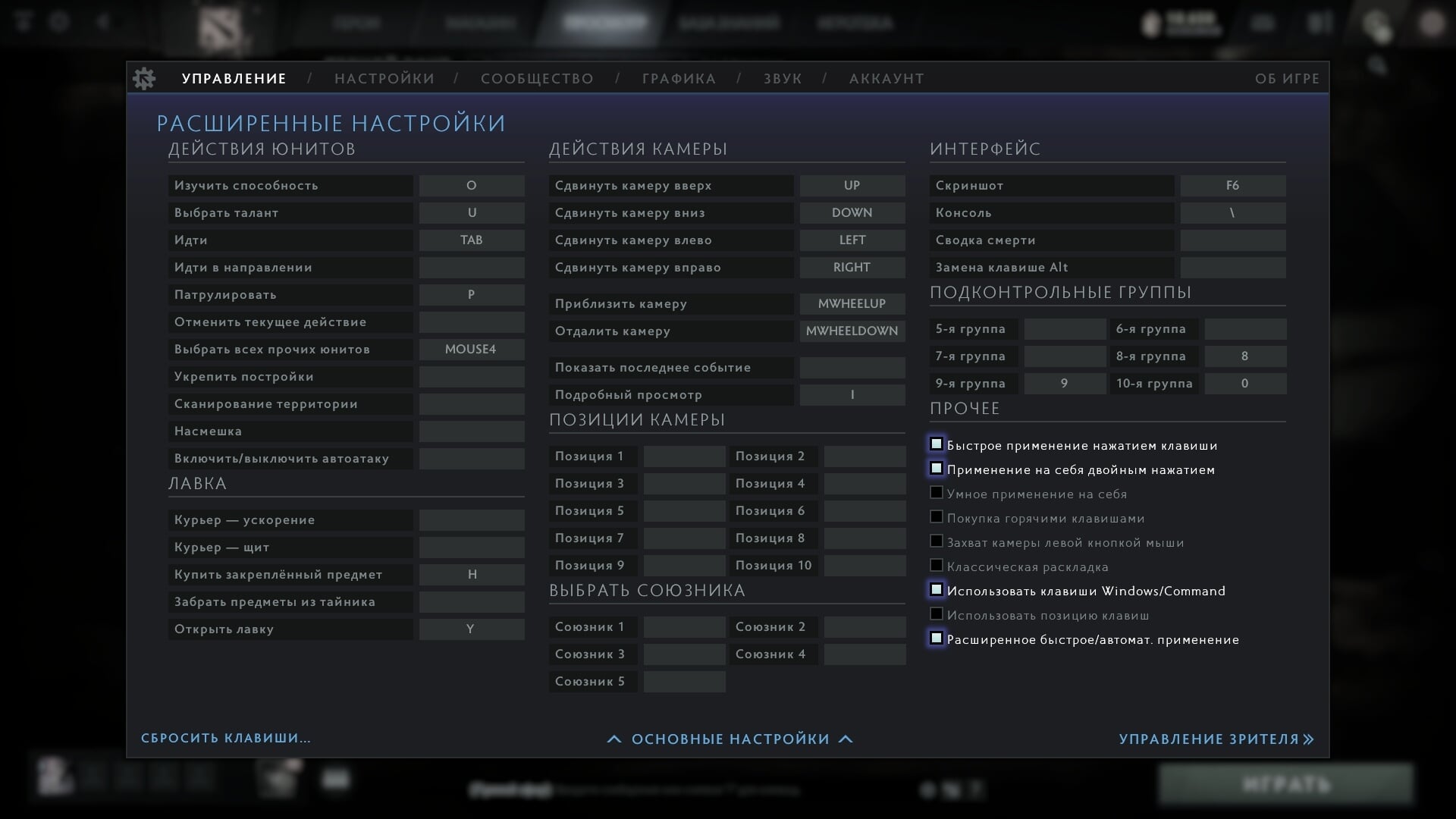This screenshot has width=1456, height=819.
Task: Enable Покупка горячими клавишами option
Action: point(937,517)
